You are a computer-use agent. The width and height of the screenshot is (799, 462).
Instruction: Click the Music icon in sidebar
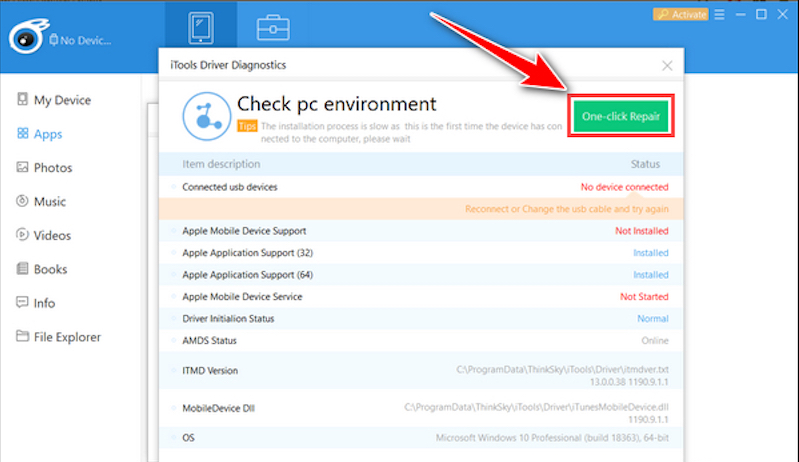(22, 202)
